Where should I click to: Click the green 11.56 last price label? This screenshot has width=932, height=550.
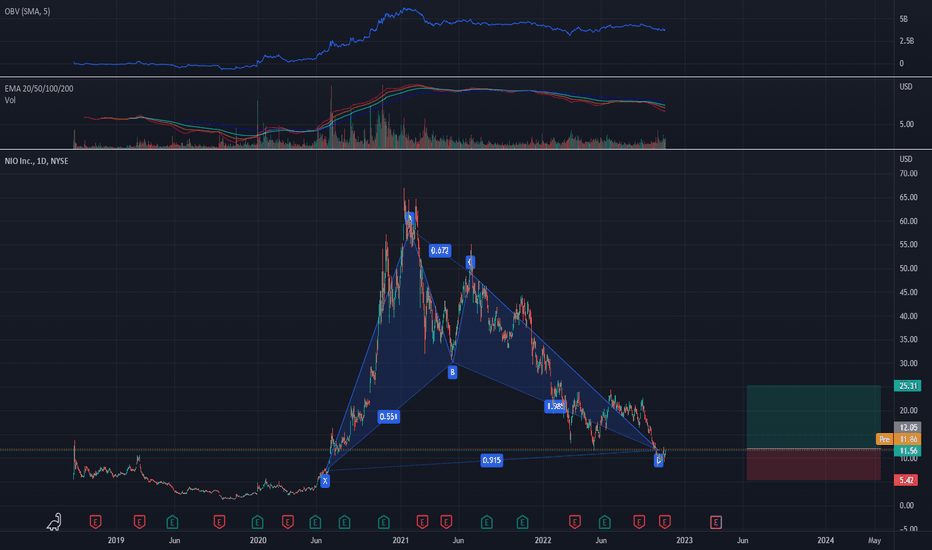(x=908, y=451)
